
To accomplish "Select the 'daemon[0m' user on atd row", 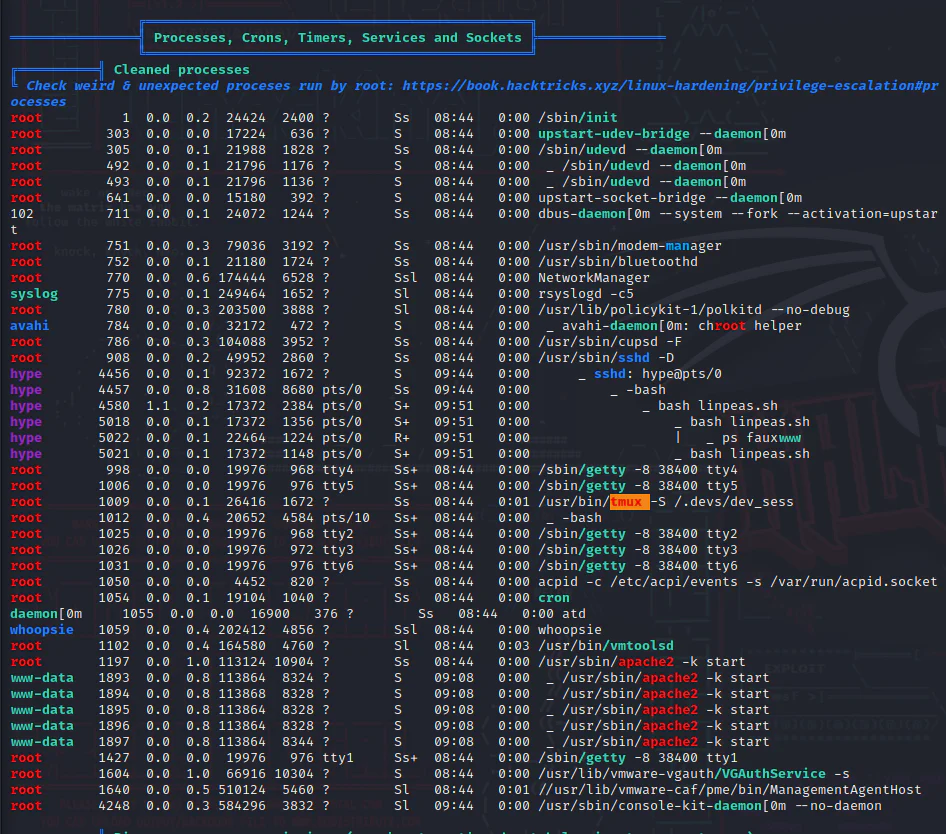I will click(46, 614).
